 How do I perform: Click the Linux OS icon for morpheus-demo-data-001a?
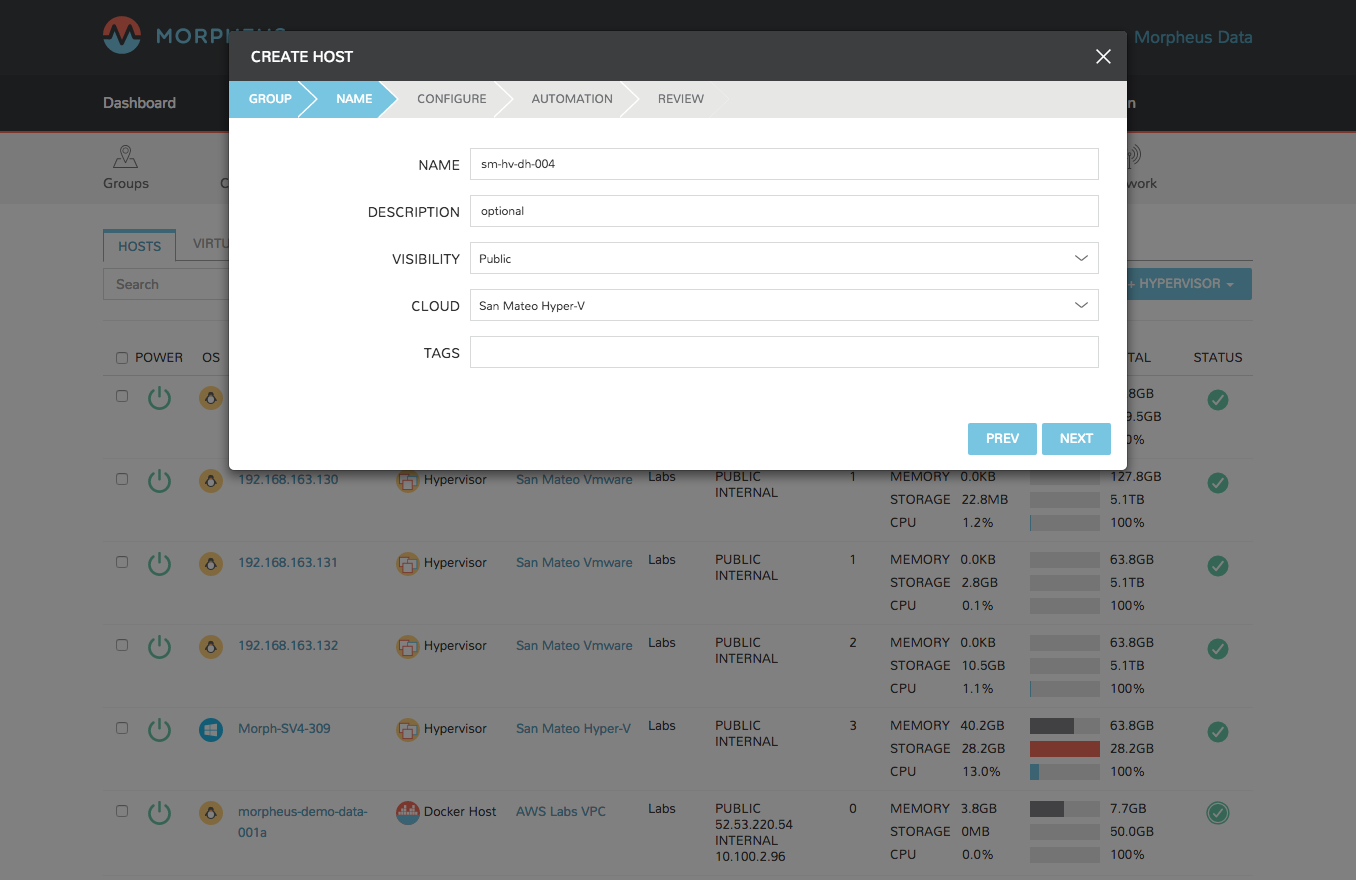click(210, 813)
